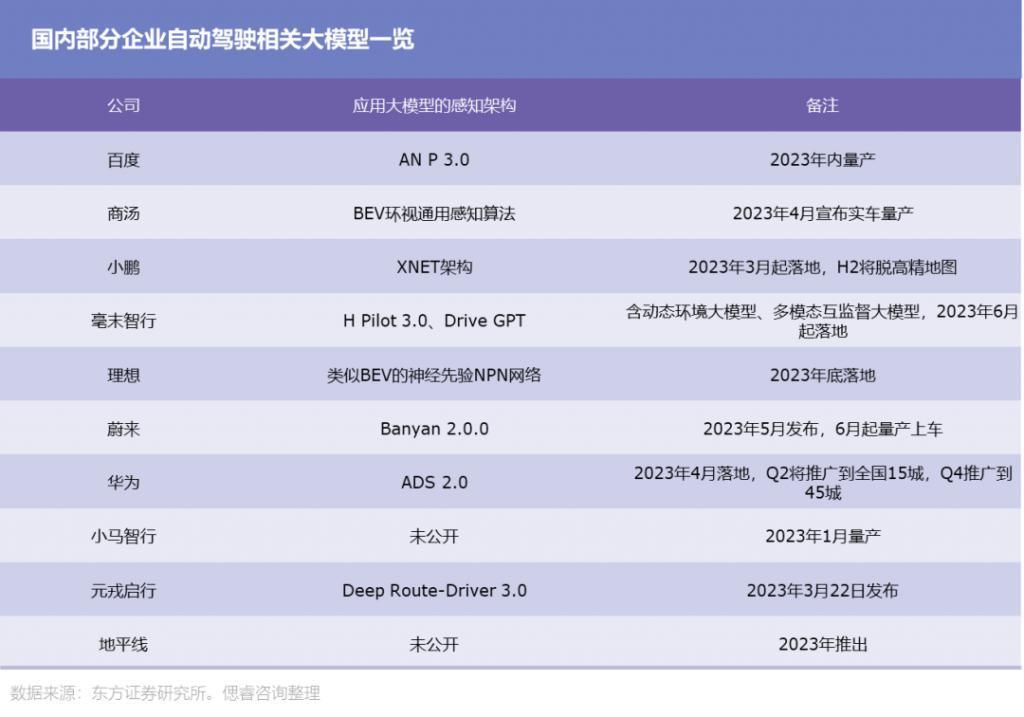
Task: Click the 公司 column header
Action: [123, 105]
